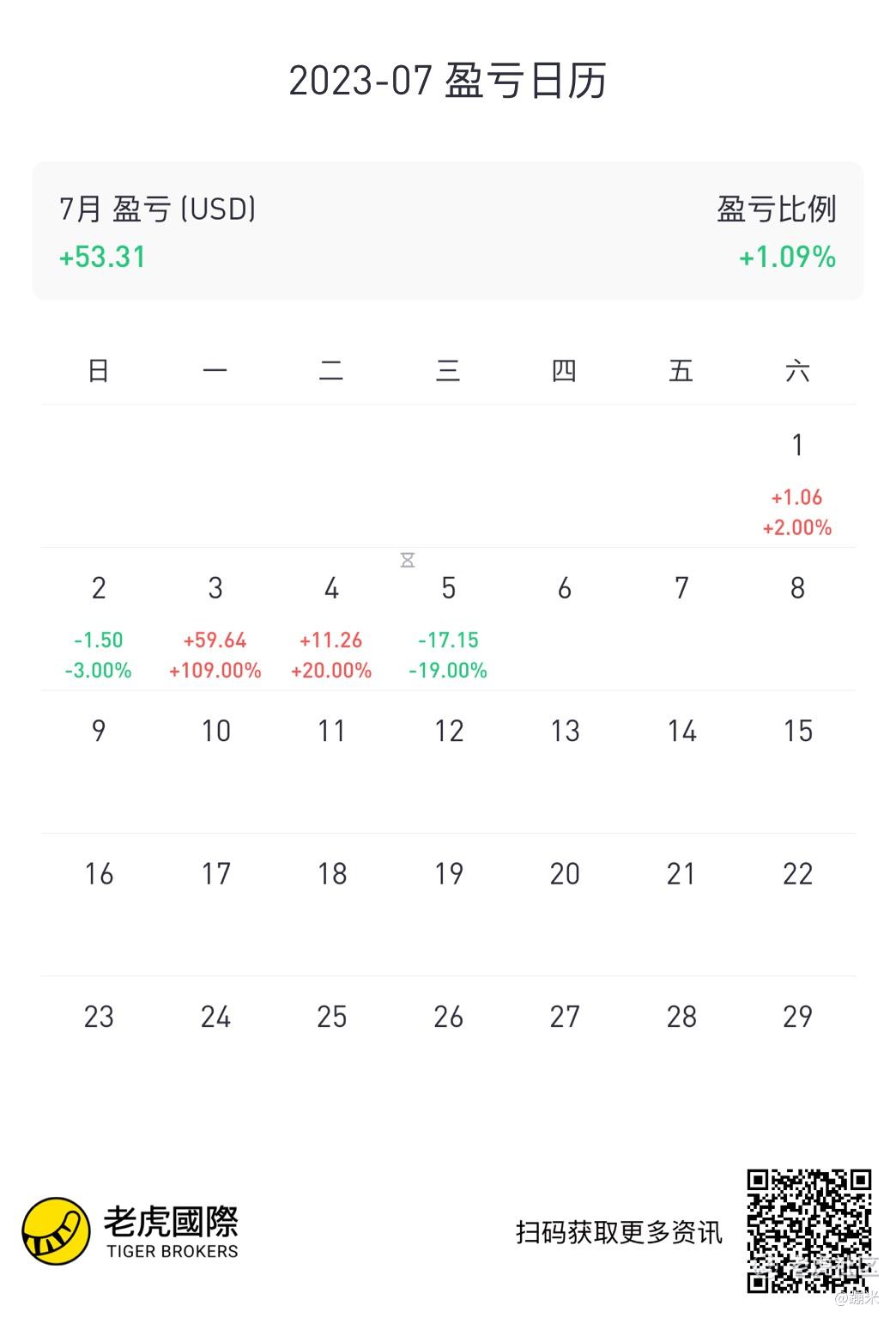Click the Wednesday 三 column header
The image size is (896, 1318).
point(448,371)
